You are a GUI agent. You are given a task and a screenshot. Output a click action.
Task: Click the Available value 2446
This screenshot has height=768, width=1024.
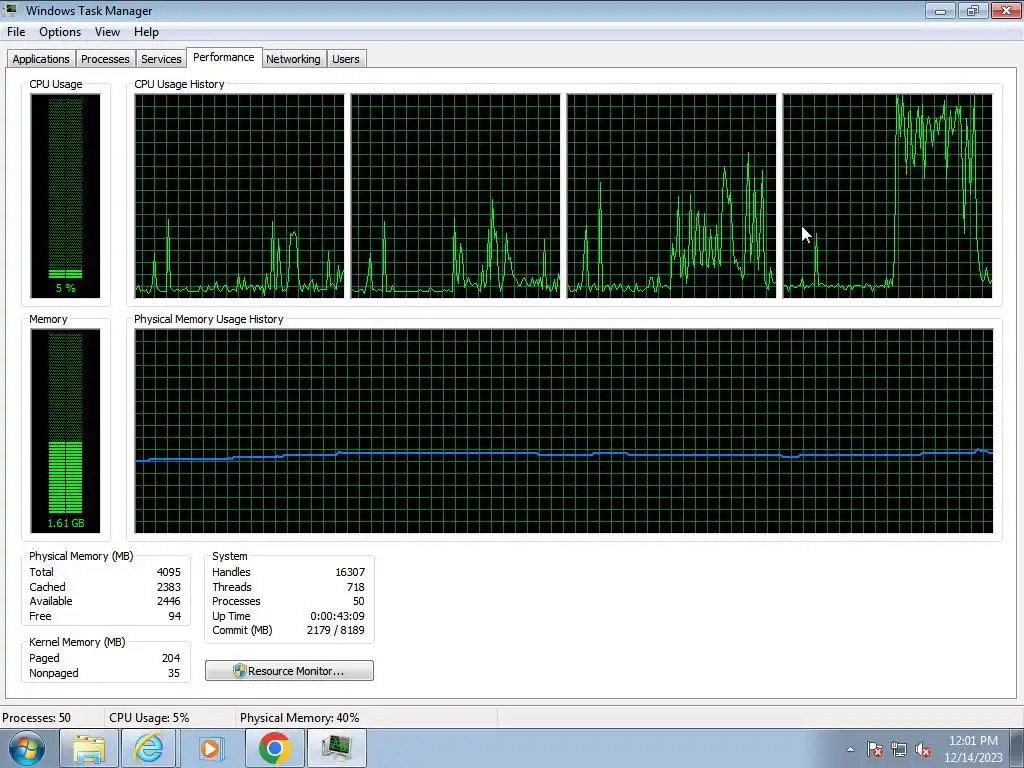[x=168, y=601]
